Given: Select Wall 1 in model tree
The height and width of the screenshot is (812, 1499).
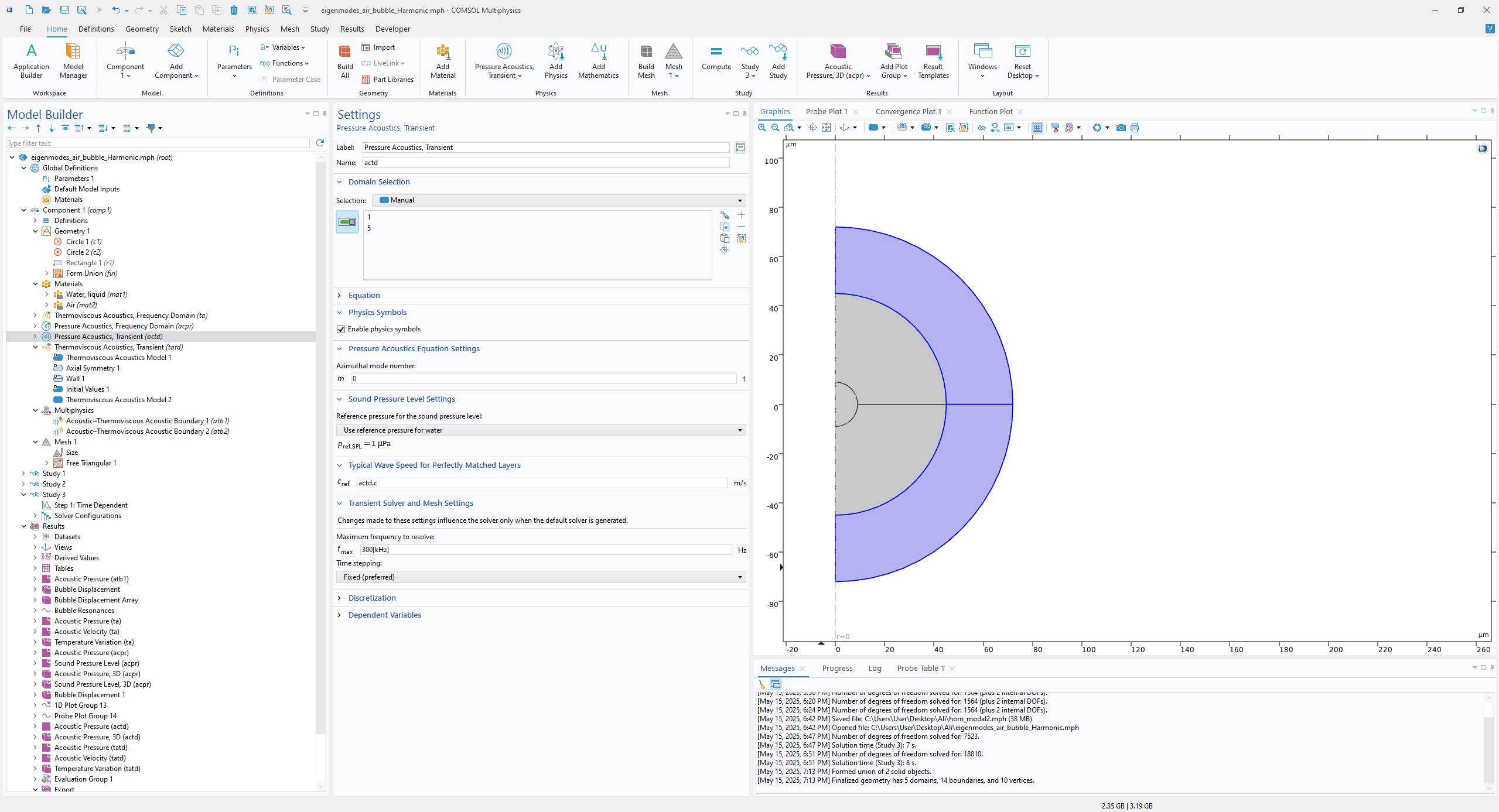Looking at the screenshot, I should (x=75, y=379).
